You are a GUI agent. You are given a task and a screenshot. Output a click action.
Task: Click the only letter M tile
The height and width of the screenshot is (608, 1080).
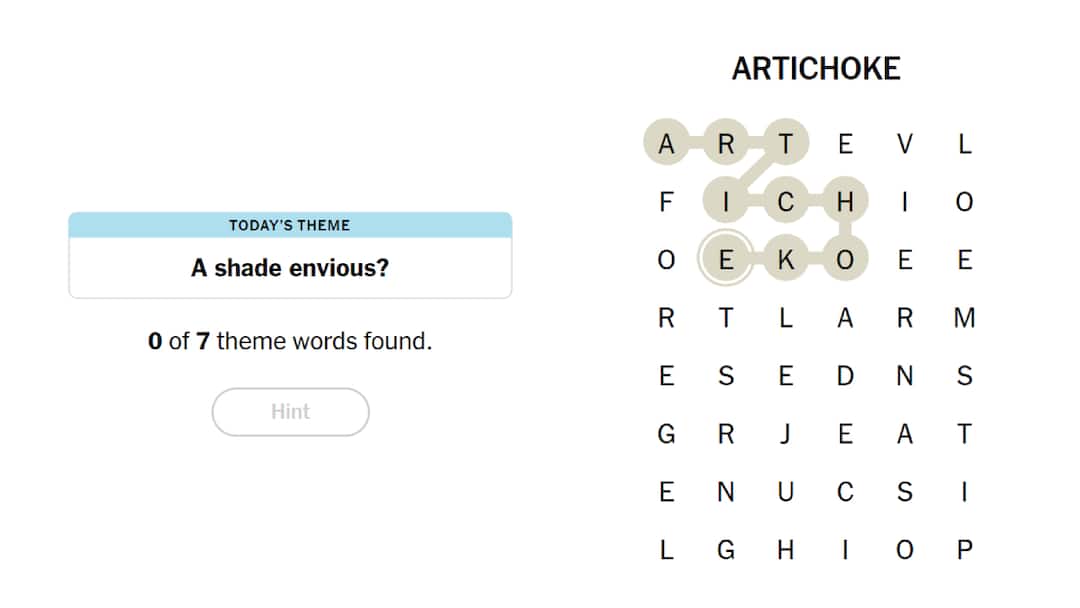(x=966, y=317)
